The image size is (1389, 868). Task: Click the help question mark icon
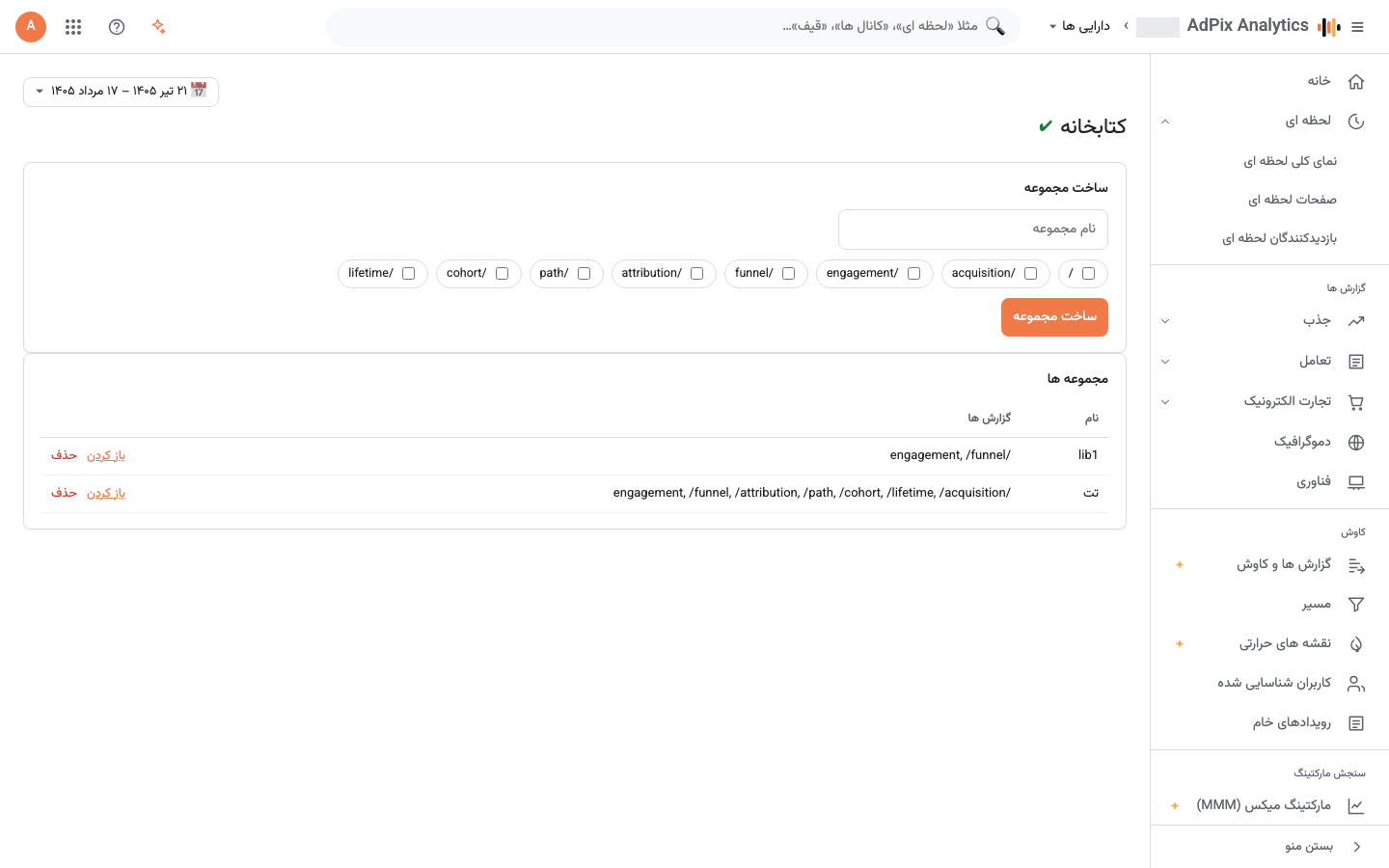pos(117,27)
